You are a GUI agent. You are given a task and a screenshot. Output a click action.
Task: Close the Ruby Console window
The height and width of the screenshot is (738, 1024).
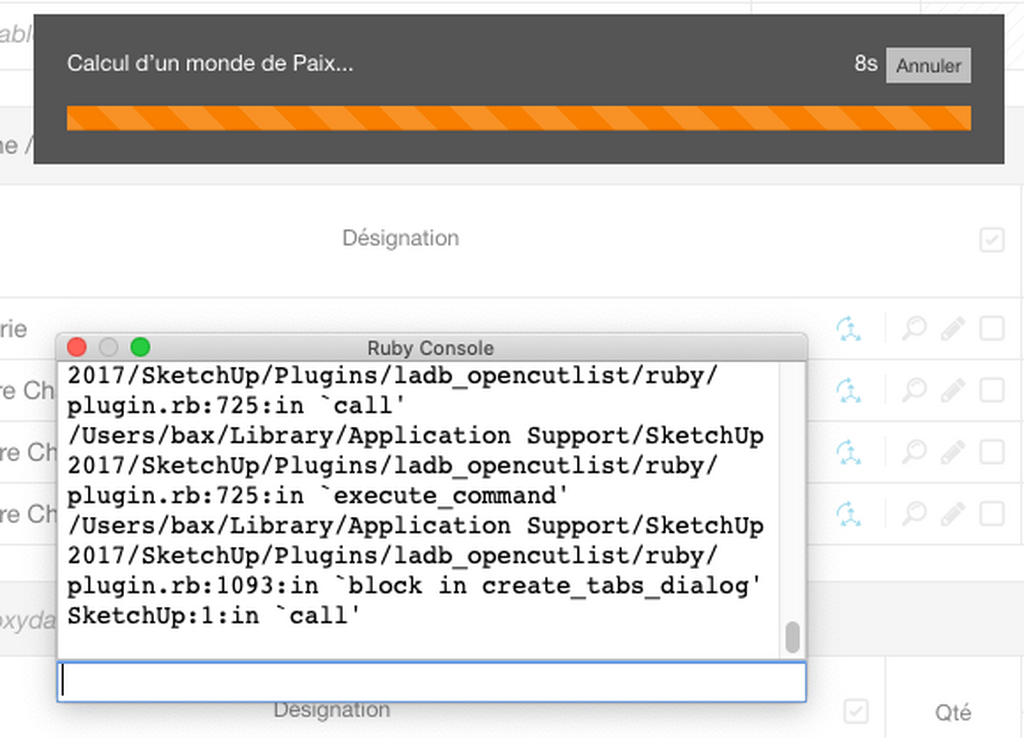[x=76, y=347]
